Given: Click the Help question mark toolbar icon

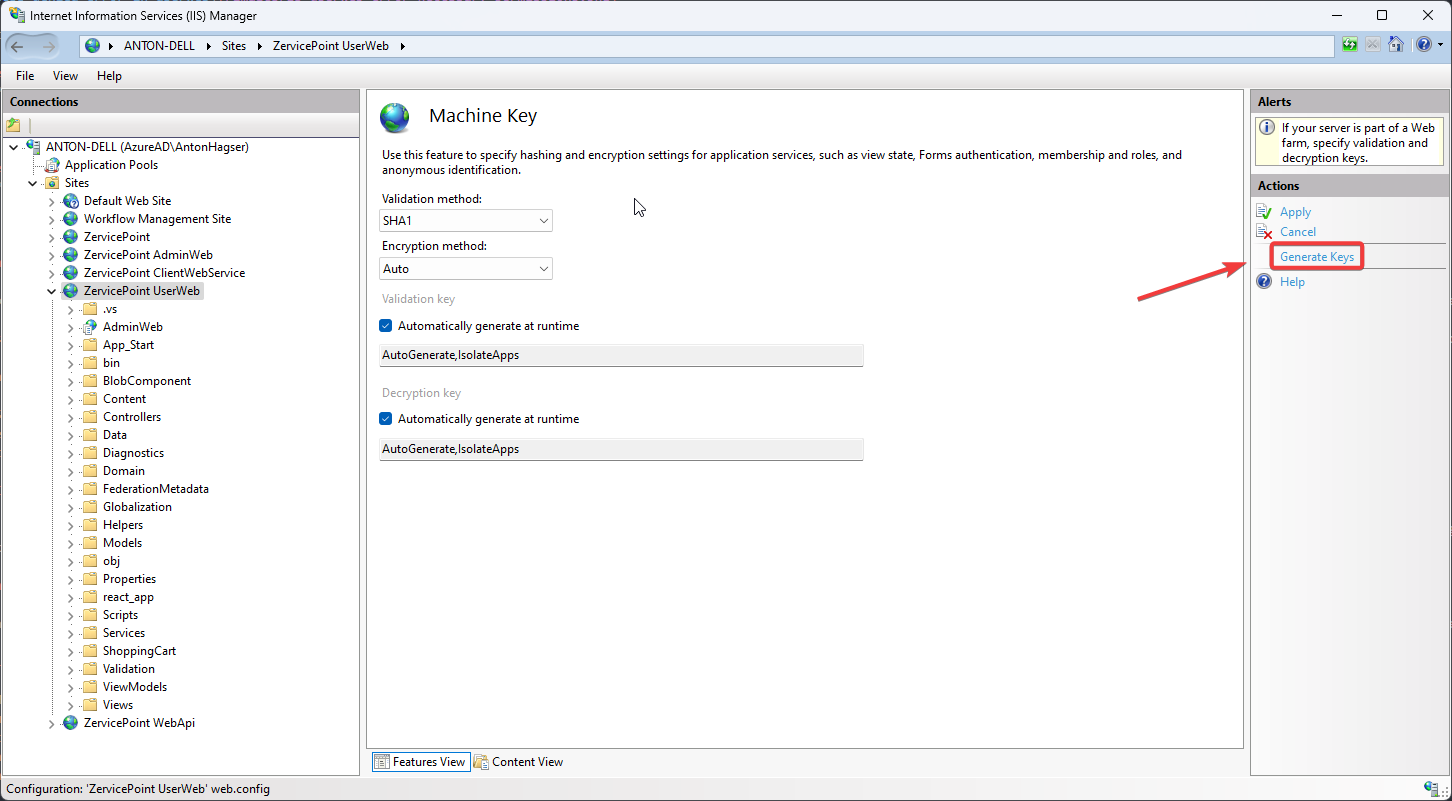Looking at the screenshot, I should point(1423,44).
